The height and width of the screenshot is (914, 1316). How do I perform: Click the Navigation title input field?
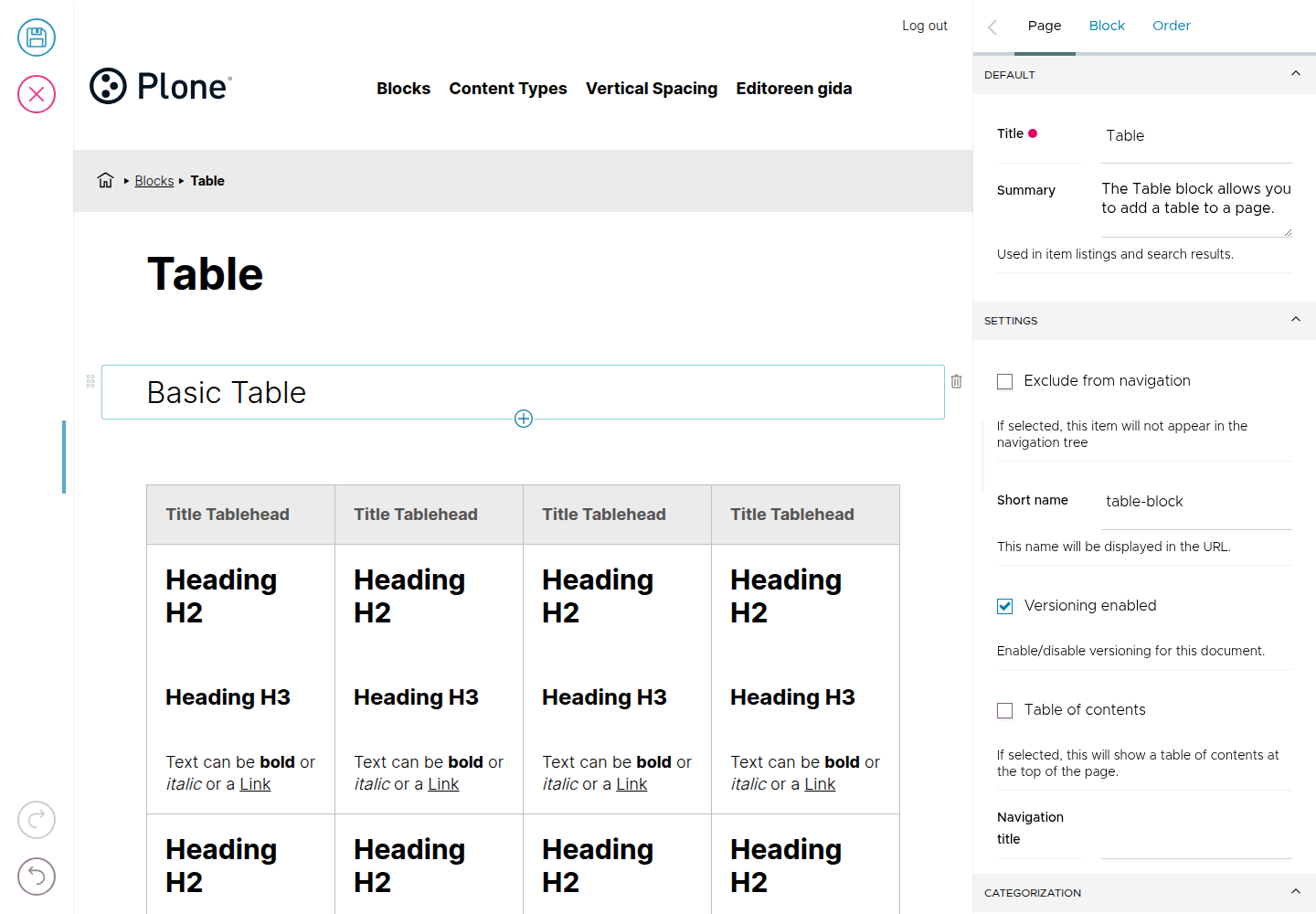click(1196, 833)
